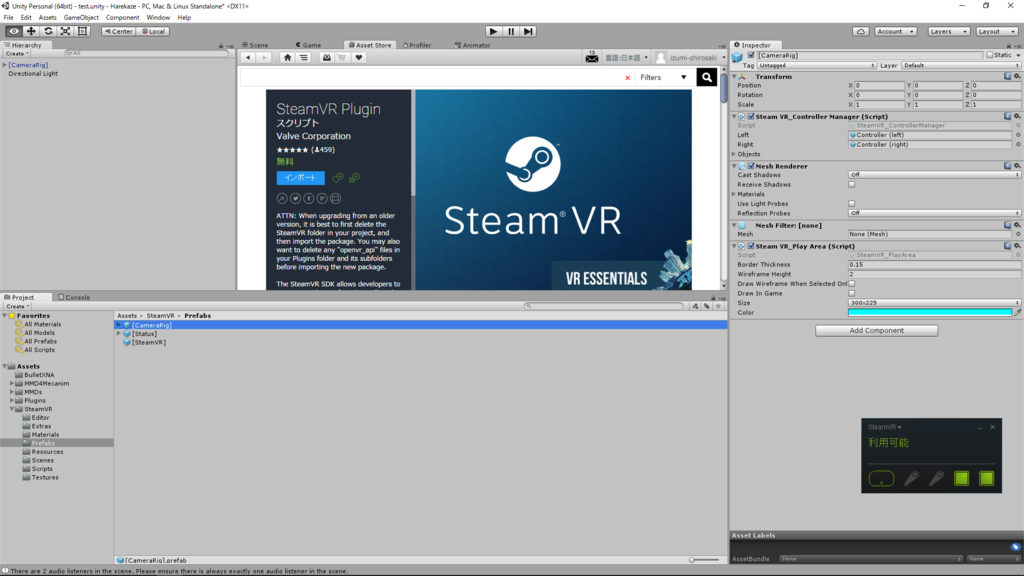Select the Scale tool
The height and width of the screenshot is (576, 1024).
click(x=65, y=31)
